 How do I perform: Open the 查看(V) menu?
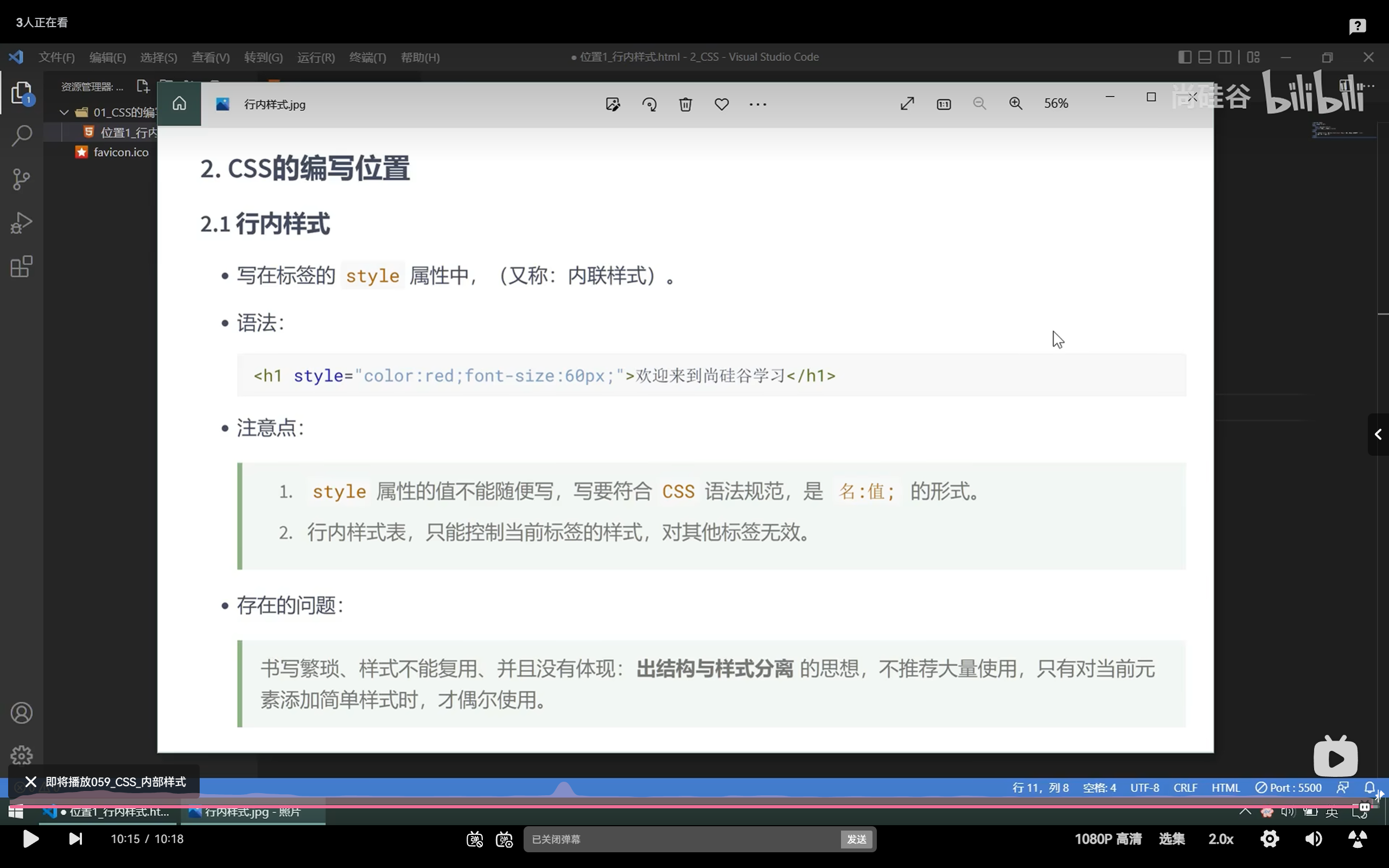point(210,57)
